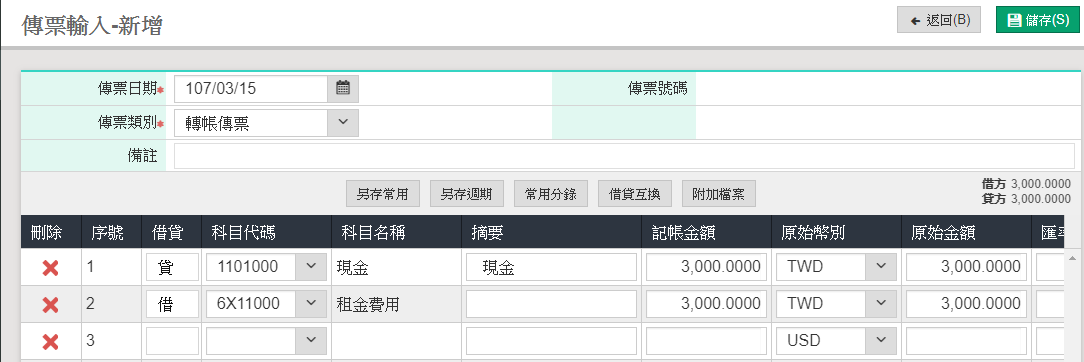Open 常用分錄 common entries
Screen dimensions: 1084x362
551,194
